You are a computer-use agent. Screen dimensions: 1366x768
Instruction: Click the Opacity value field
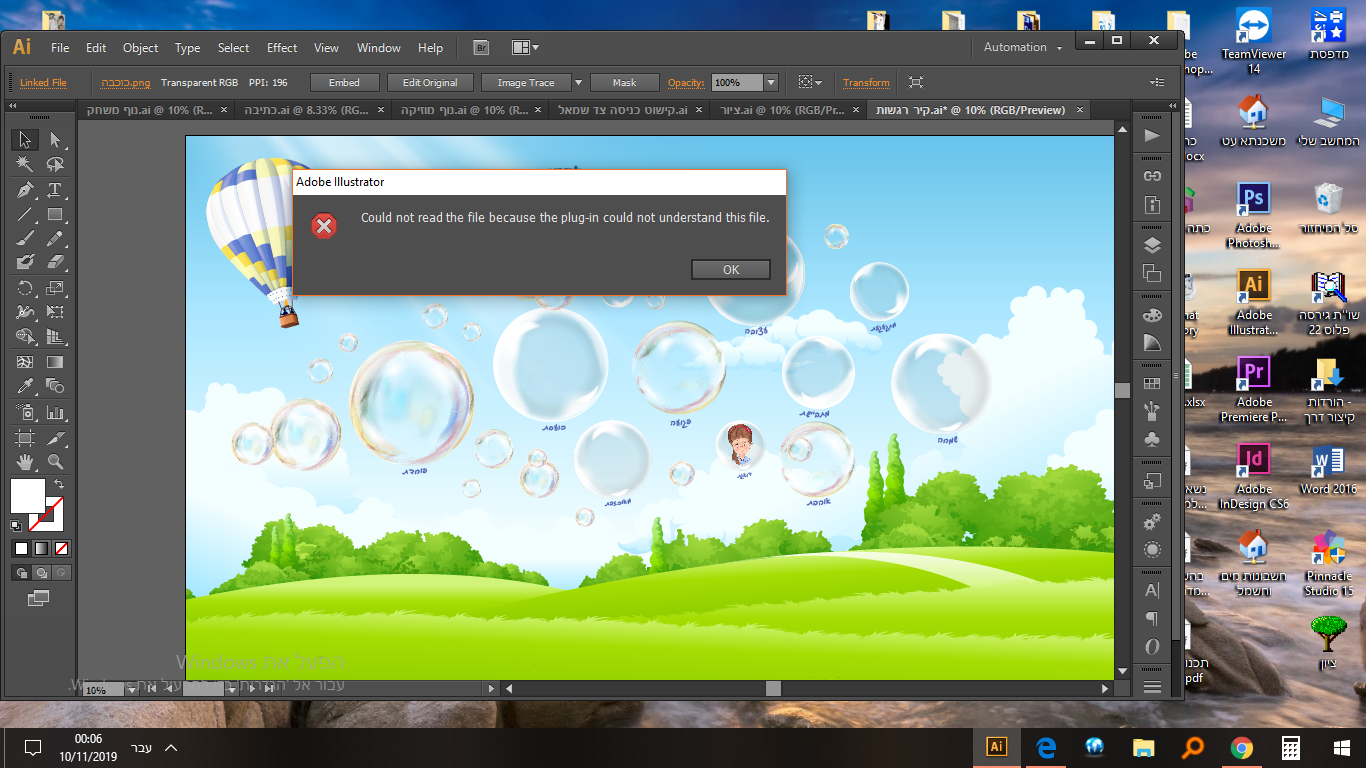click(737, 83)
